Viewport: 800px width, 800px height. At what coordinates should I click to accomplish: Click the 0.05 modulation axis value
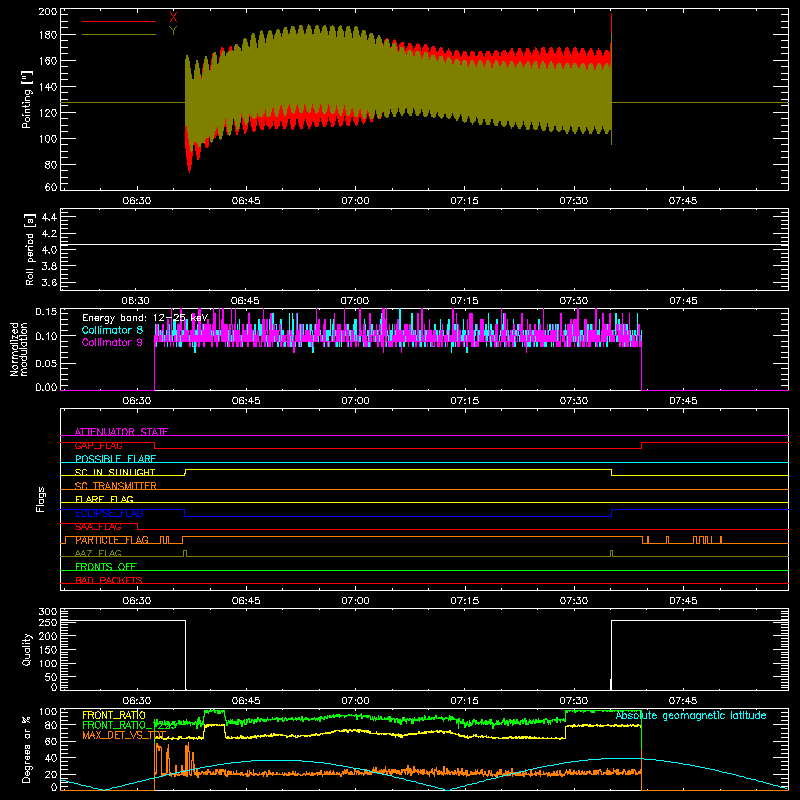pyautogui.click(x=46, y=363)
